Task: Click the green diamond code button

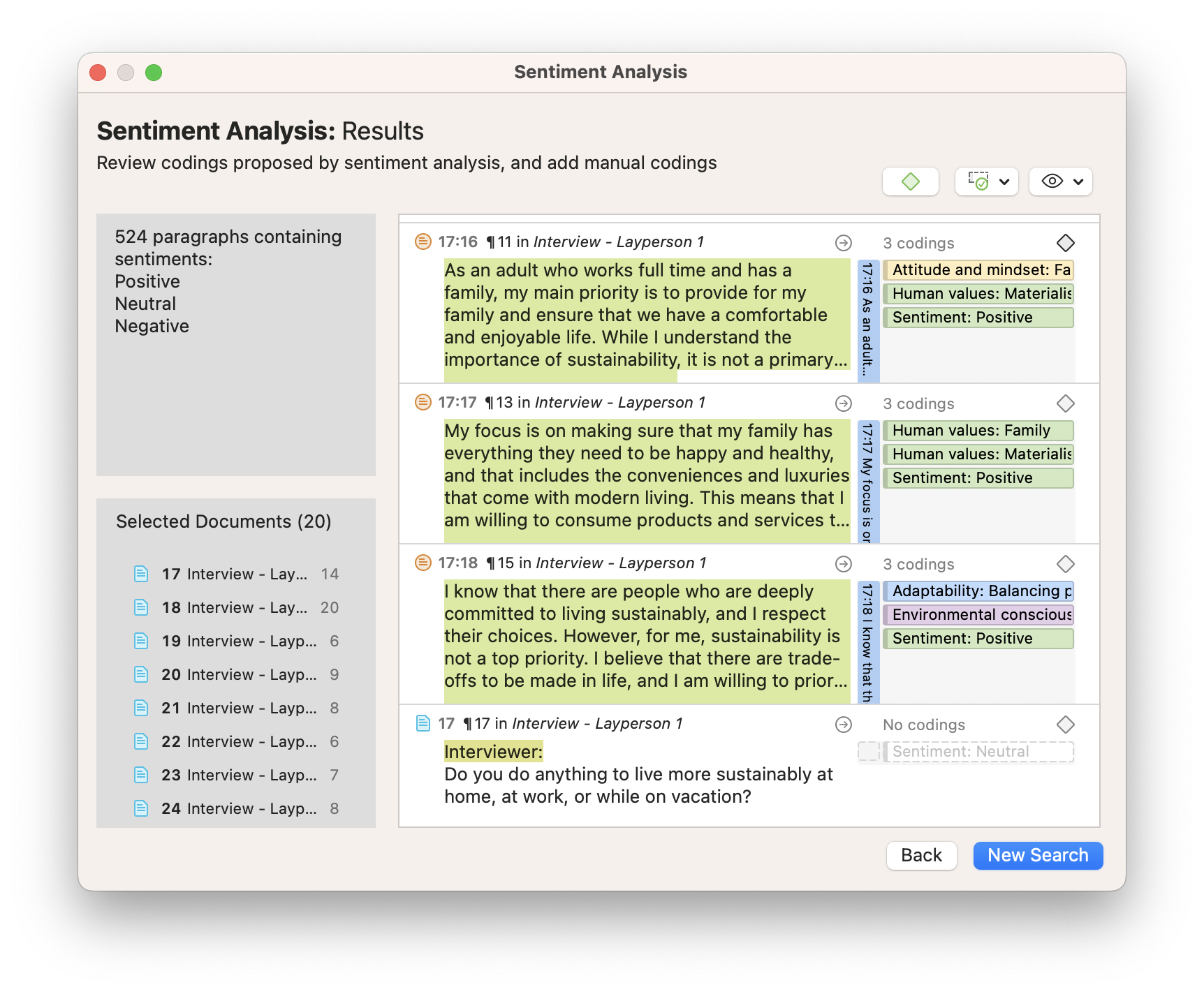Action: point(910,181)
